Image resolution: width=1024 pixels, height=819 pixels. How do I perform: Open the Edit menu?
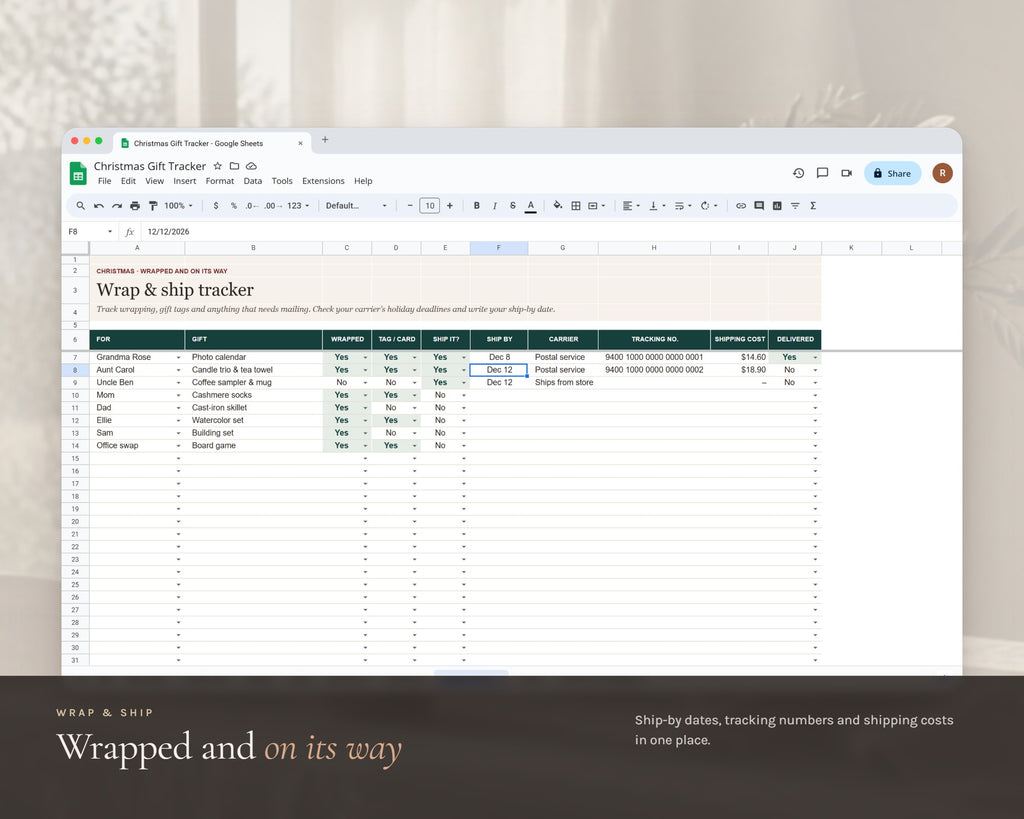tap(129, 181)
